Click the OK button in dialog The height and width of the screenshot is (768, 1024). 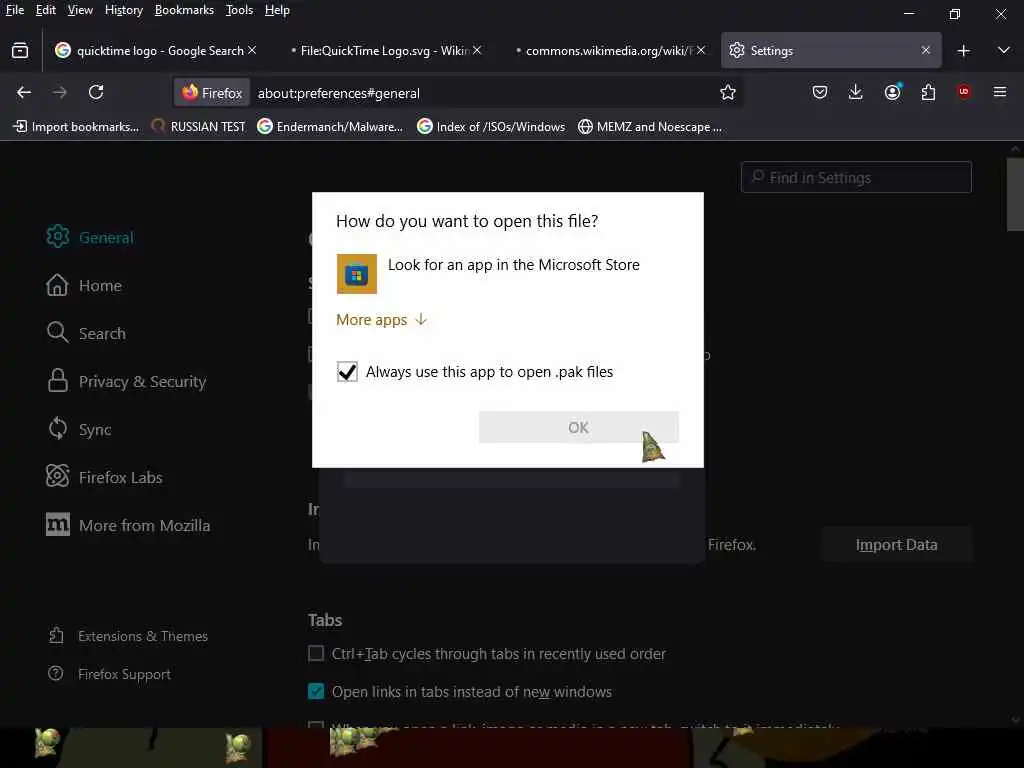pos(579,427)
